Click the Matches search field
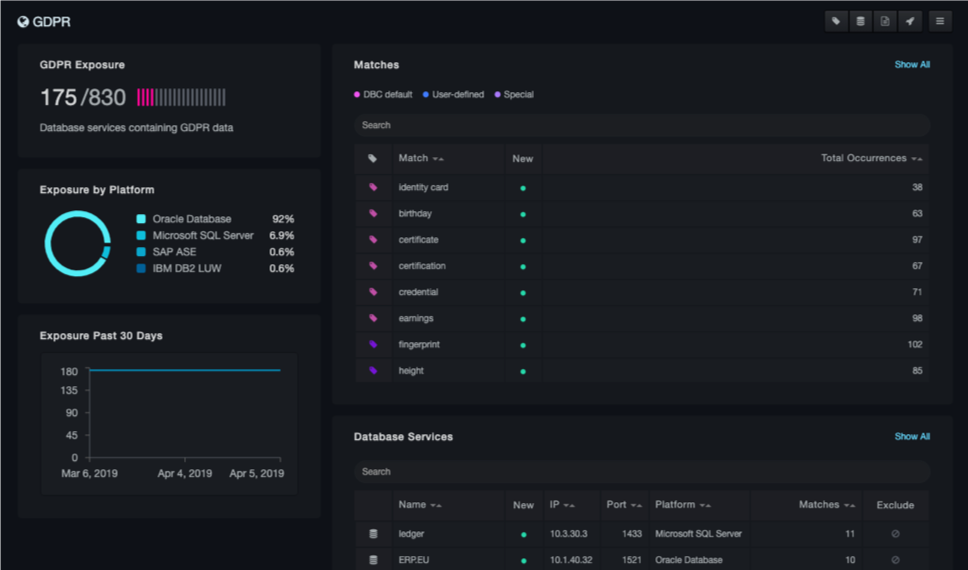 (x=642, y=125)
